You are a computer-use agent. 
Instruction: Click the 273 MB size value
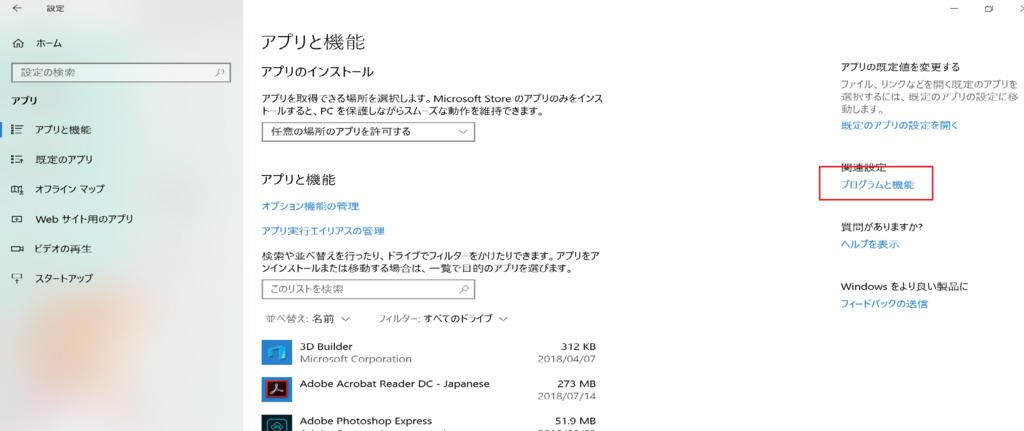[x=577, y=383]
